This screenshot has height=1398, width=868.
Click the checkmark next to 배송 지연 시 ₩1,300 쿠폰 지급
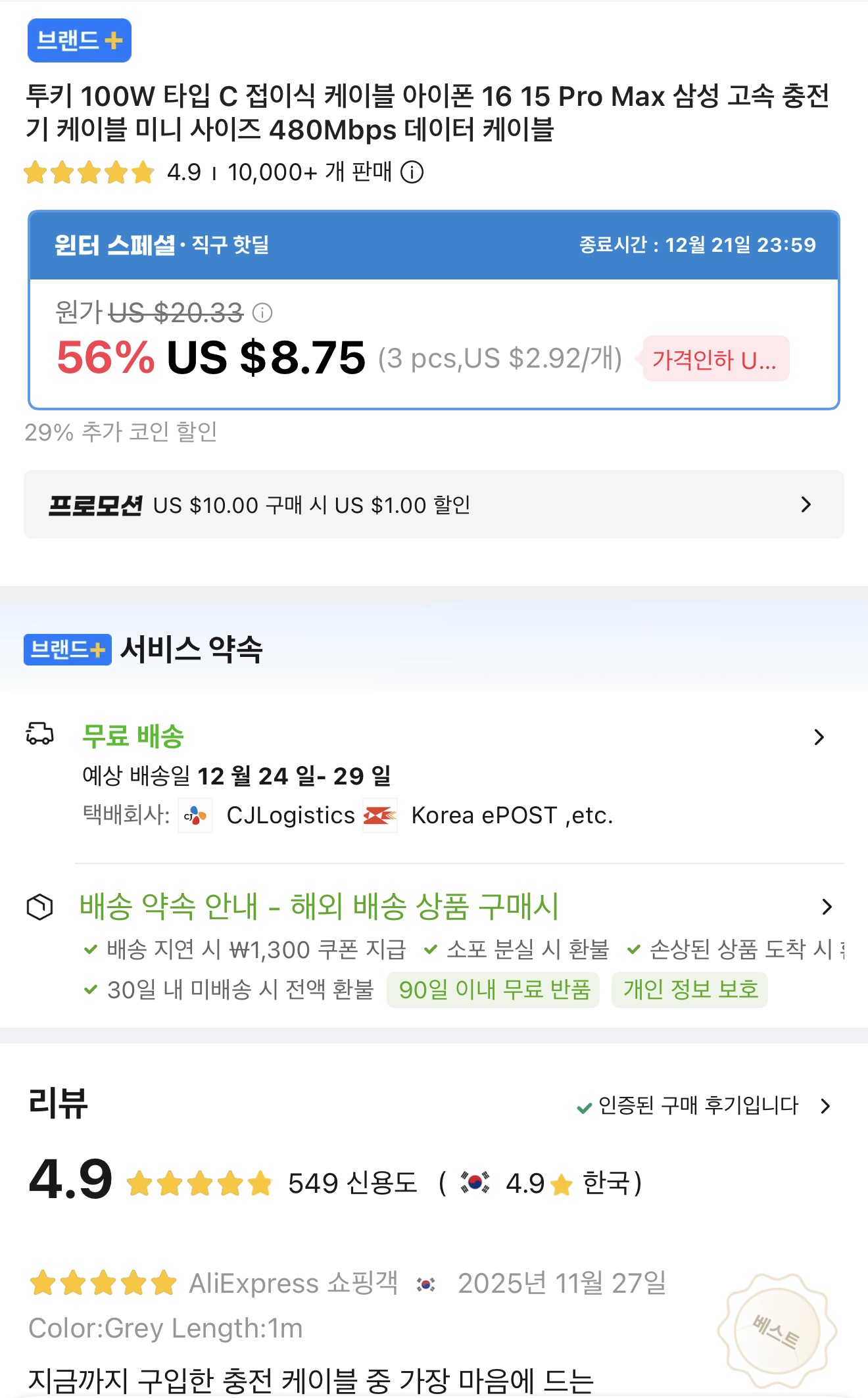click(x=89, y=949)
